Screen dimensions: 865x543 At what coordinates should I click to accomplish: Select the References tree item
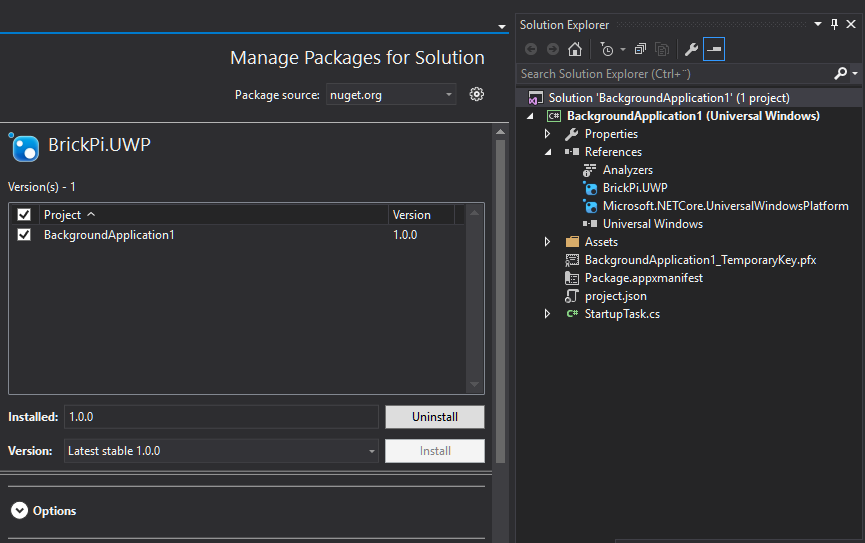tap(613, 152)
